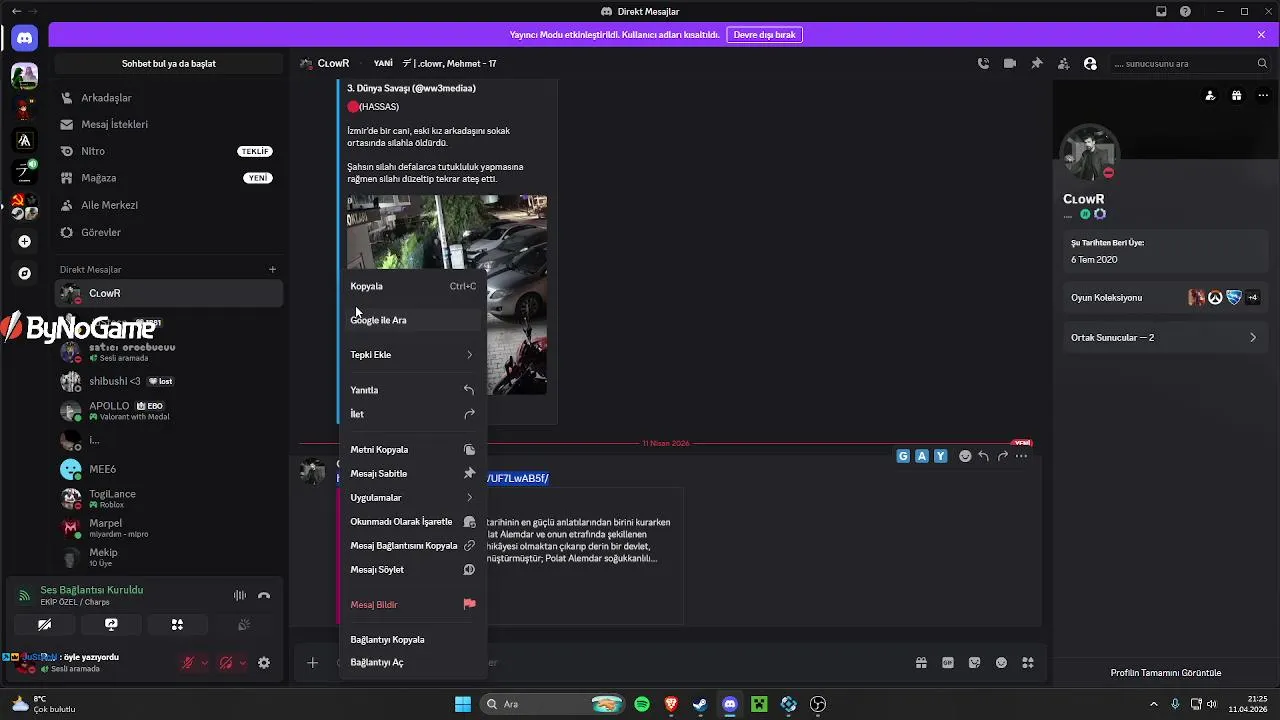
Task: Click Devre dışı bırak in streamer banner
Action: [x=764, y=34]
